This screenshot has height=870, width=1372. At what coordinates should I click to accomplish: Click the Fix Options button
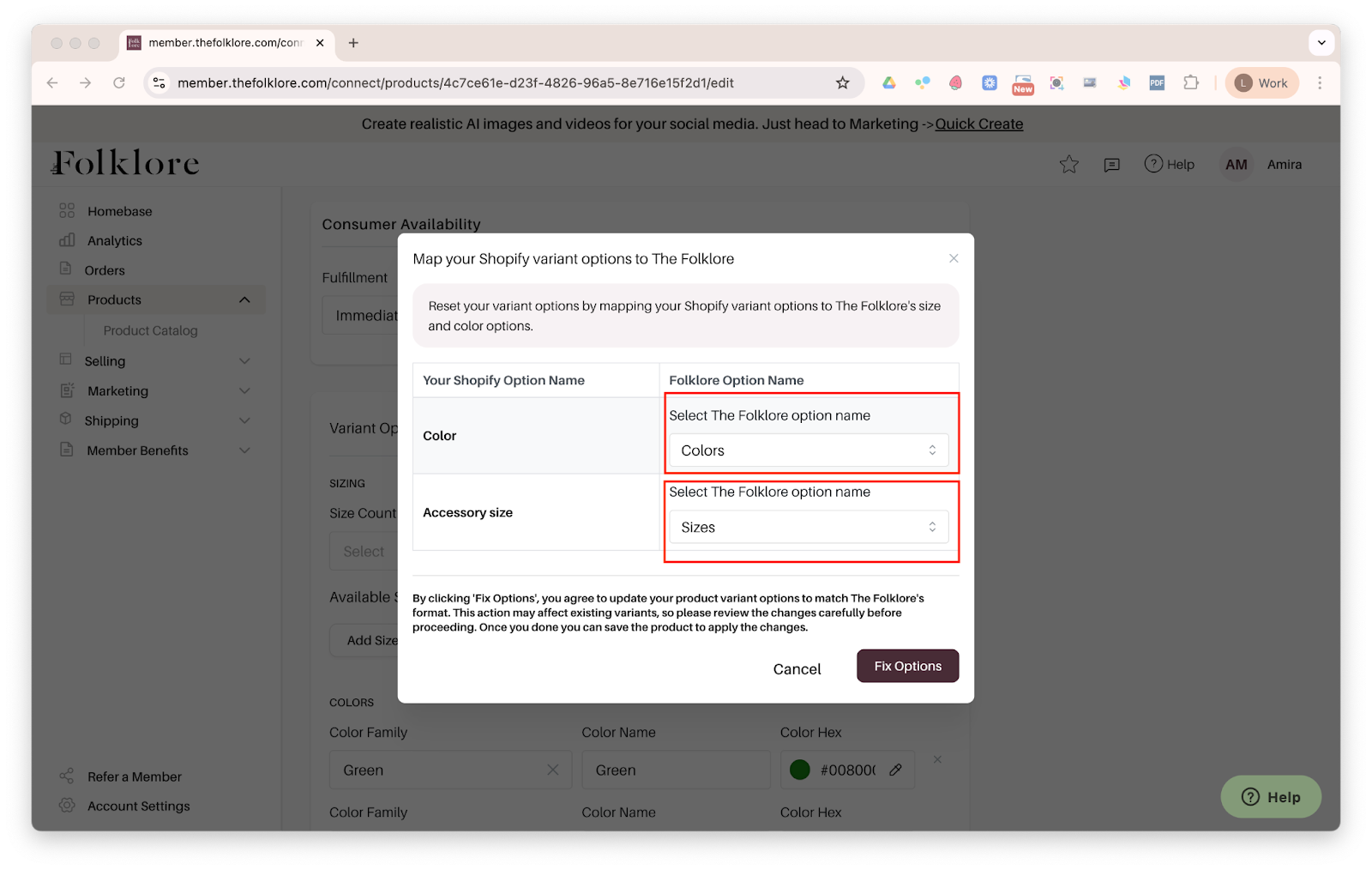(x=907, y=666)
